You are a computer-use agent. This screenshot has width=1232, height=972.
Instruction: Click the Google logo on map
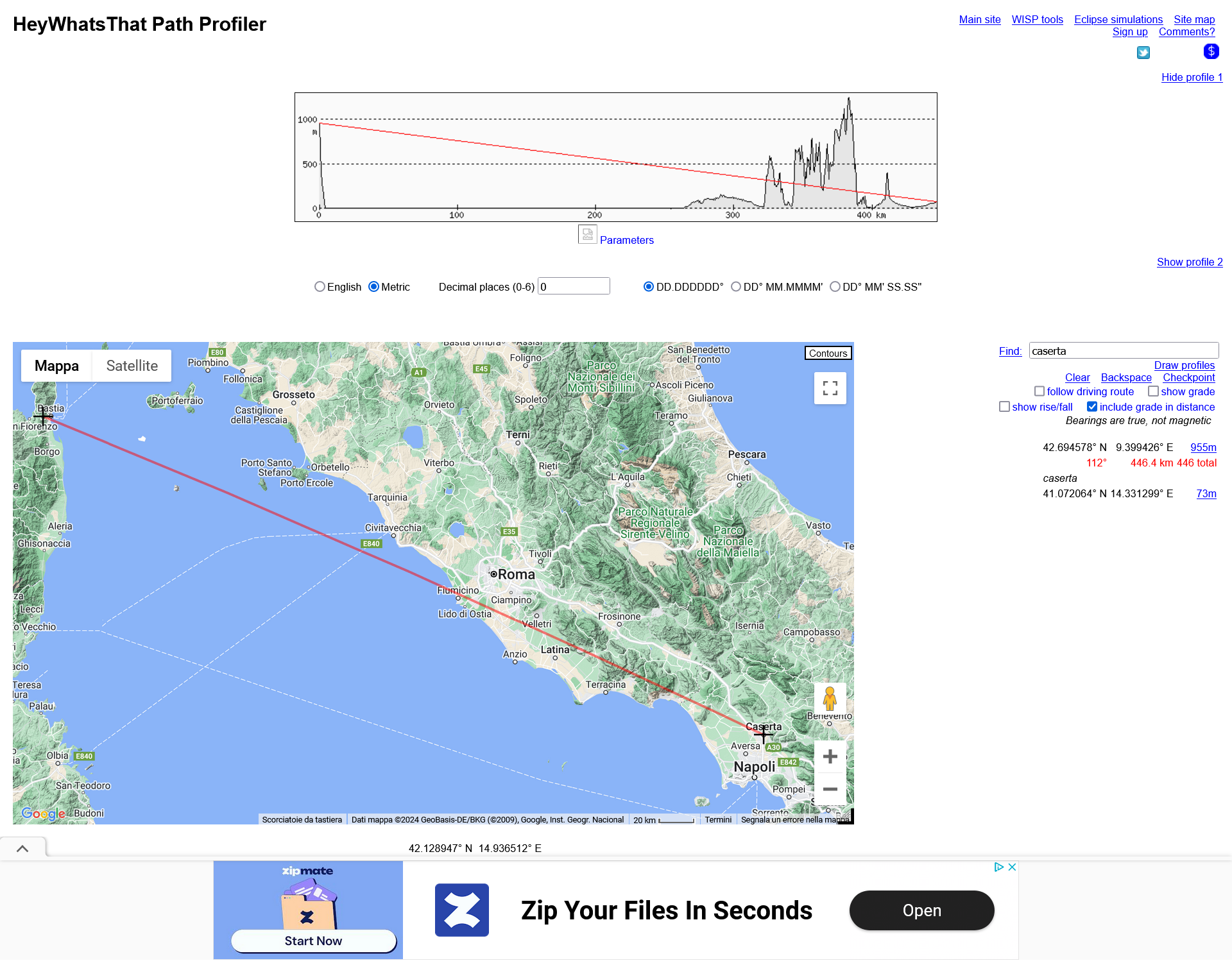(43, 814)
